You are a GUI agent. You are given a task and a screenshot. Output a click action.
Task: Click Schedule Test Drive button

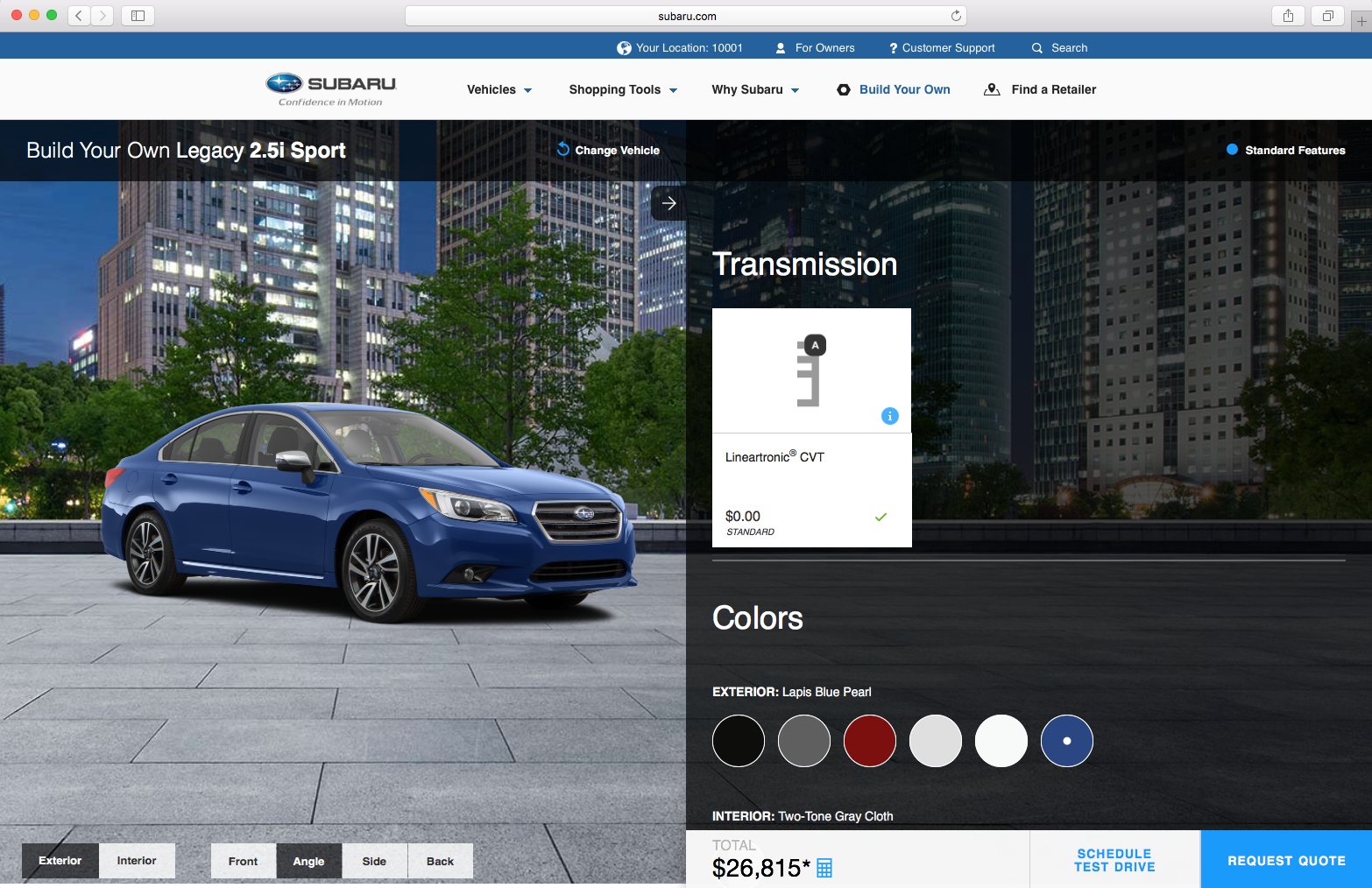[1114, 860]
